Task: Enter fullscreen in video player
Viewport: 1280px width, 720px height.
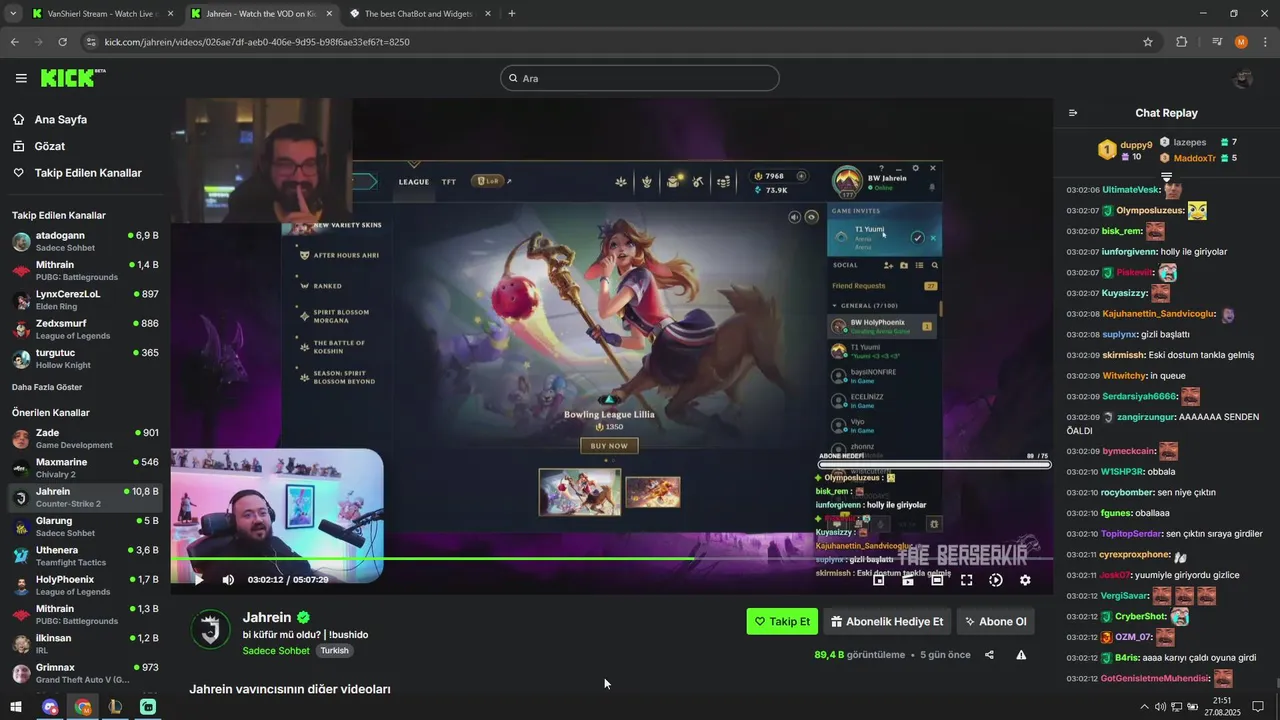Action: 967,580
